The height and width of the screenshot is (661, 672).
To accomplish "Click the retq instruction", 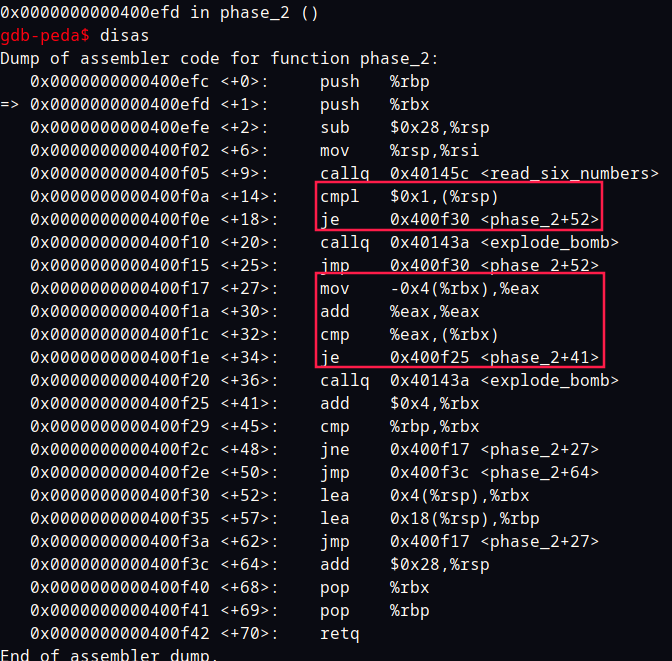I will tap(340, 634).
